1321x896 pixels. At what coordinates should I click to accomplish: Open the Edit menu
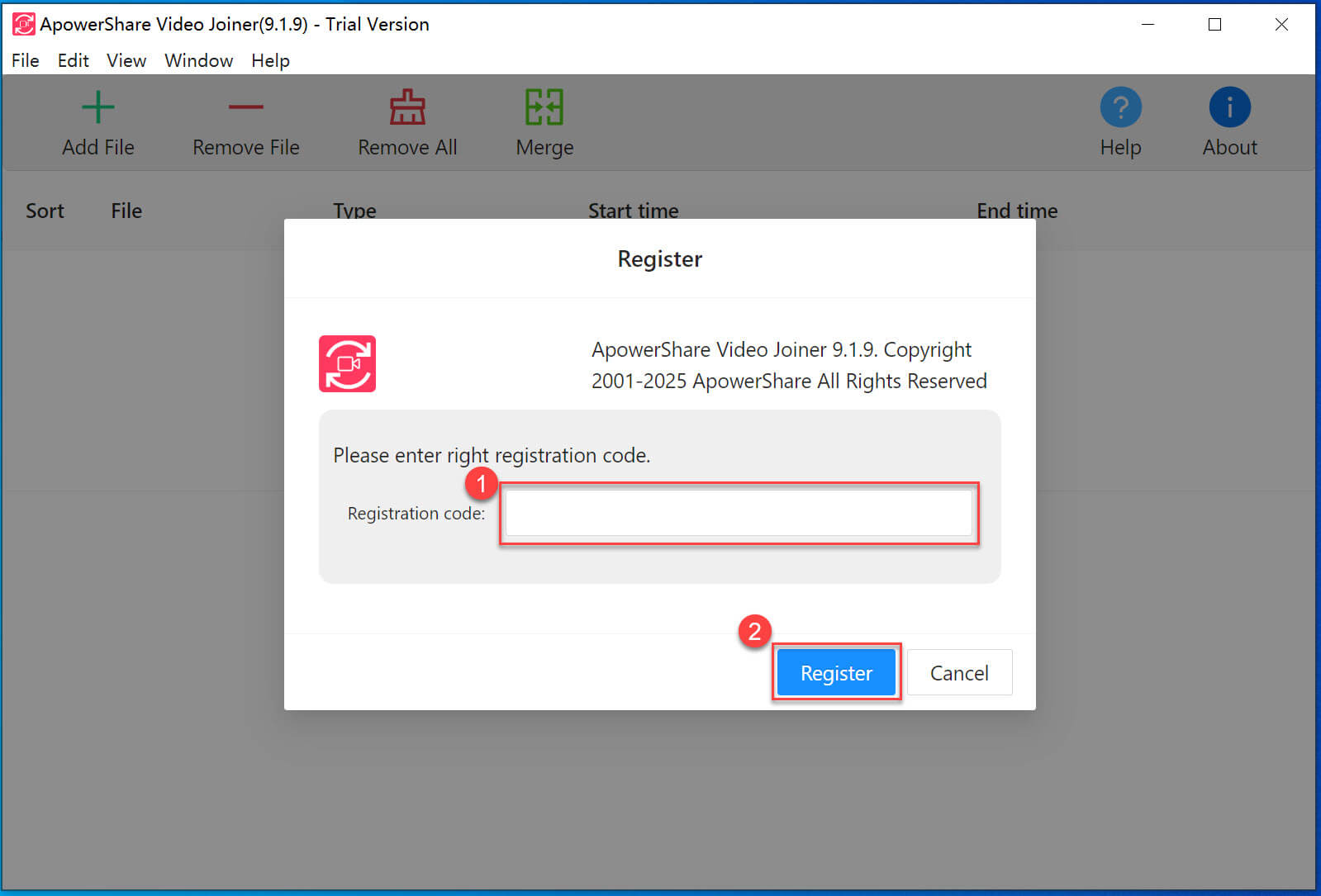74,60
